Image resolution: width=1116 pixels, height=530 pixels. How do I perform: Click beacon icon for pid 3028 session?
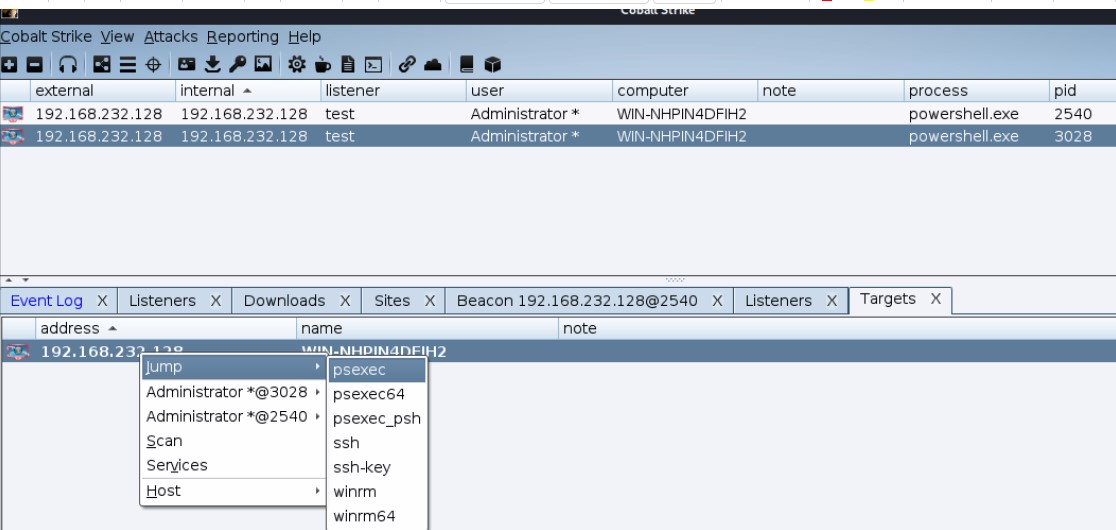13,137
